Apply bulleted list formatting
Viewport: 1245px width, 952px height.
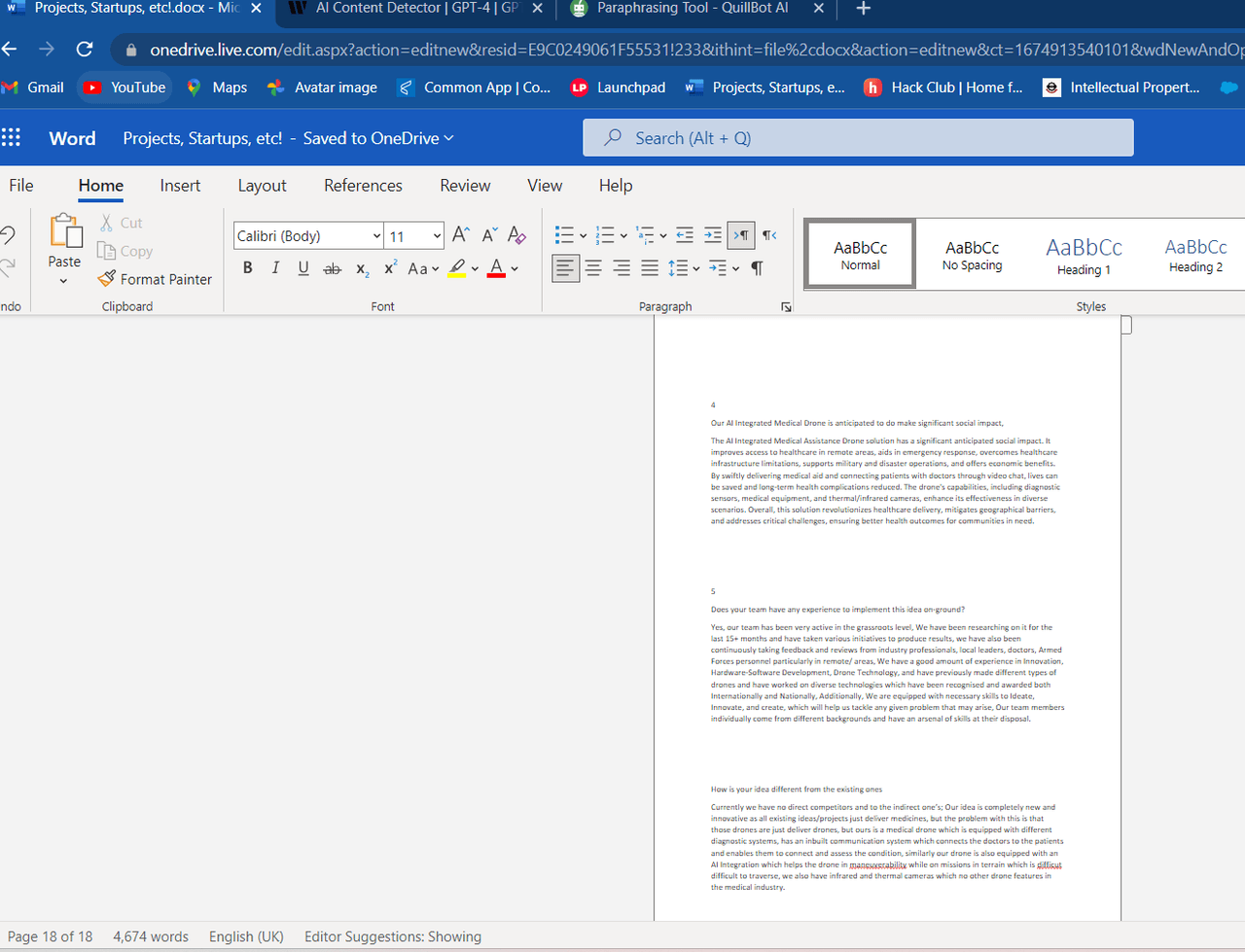(x=564, y=235)
